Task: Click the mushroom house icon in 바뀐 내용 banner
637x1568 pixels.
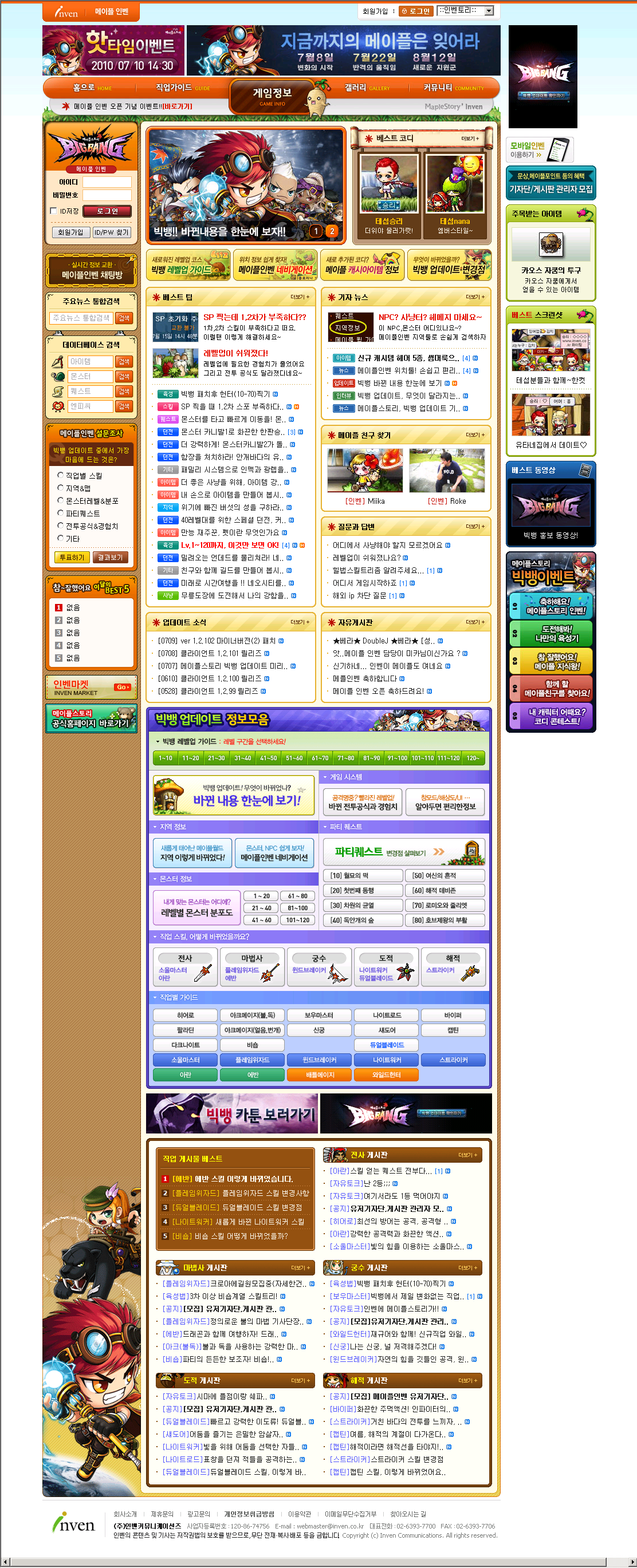Action: coord(170,795)
